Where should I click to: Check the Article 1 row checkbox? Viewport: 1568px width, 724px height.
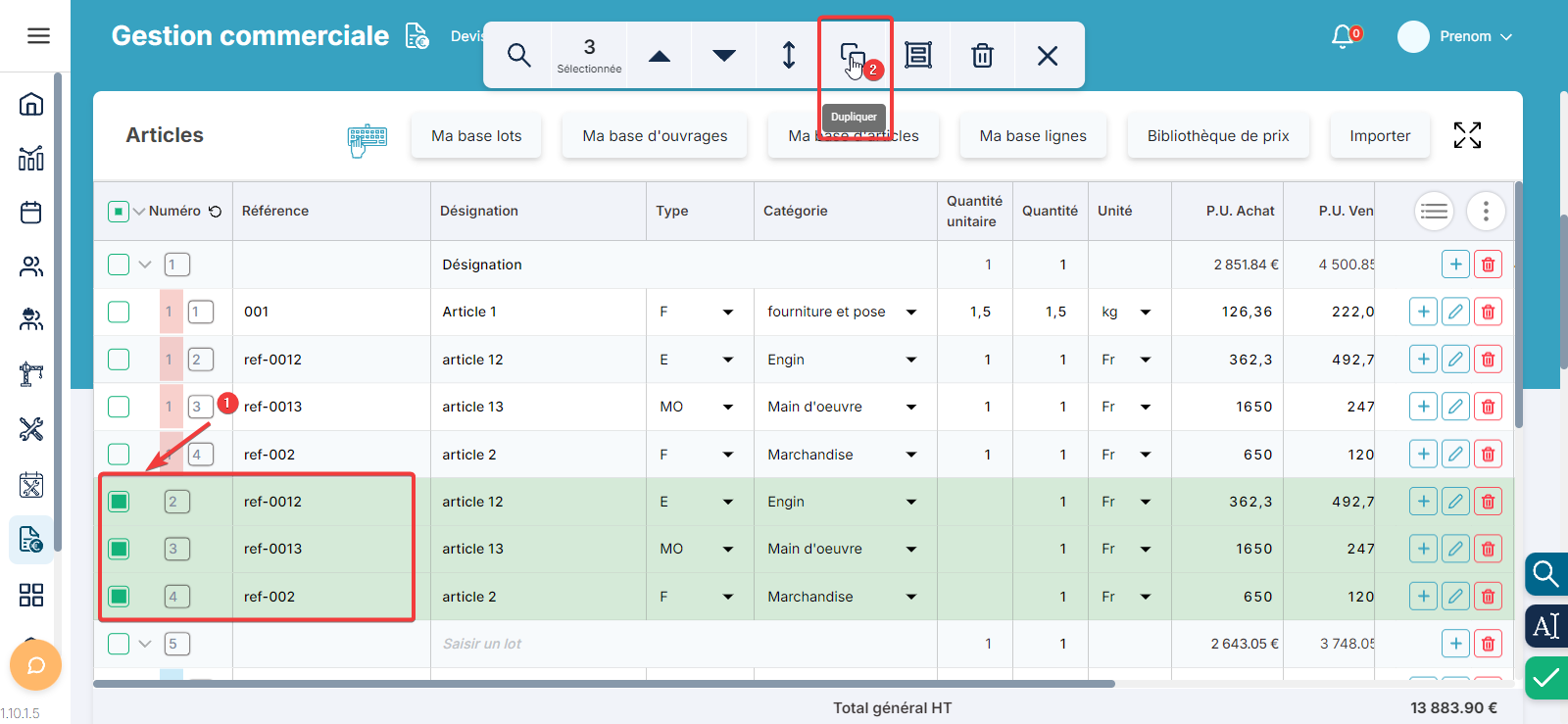click(x=119, y=312)
